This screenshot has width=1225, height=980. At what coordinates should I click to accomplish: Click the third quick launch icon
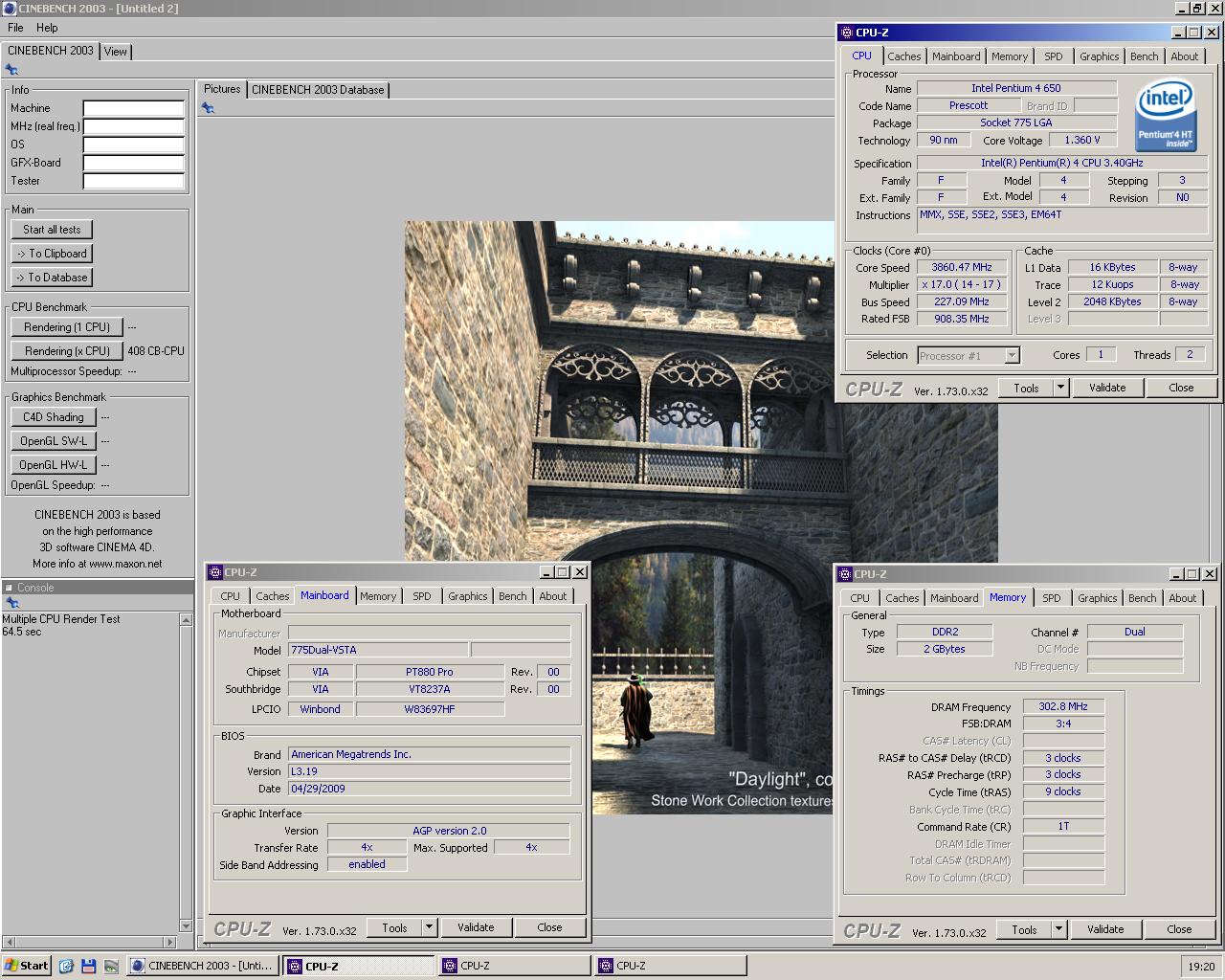(111, 966)
